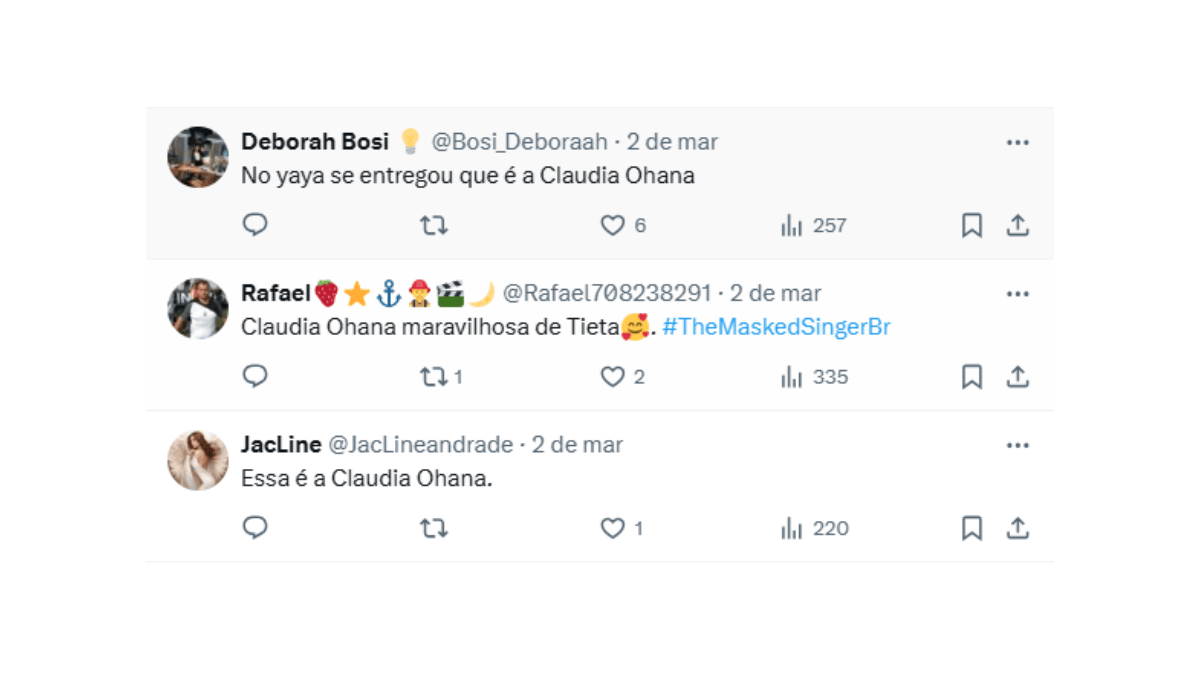The width and height of the screenshot is (1200, 675).
Task: Bookmark Deborah Bosi's tweet
Action: 970,225
